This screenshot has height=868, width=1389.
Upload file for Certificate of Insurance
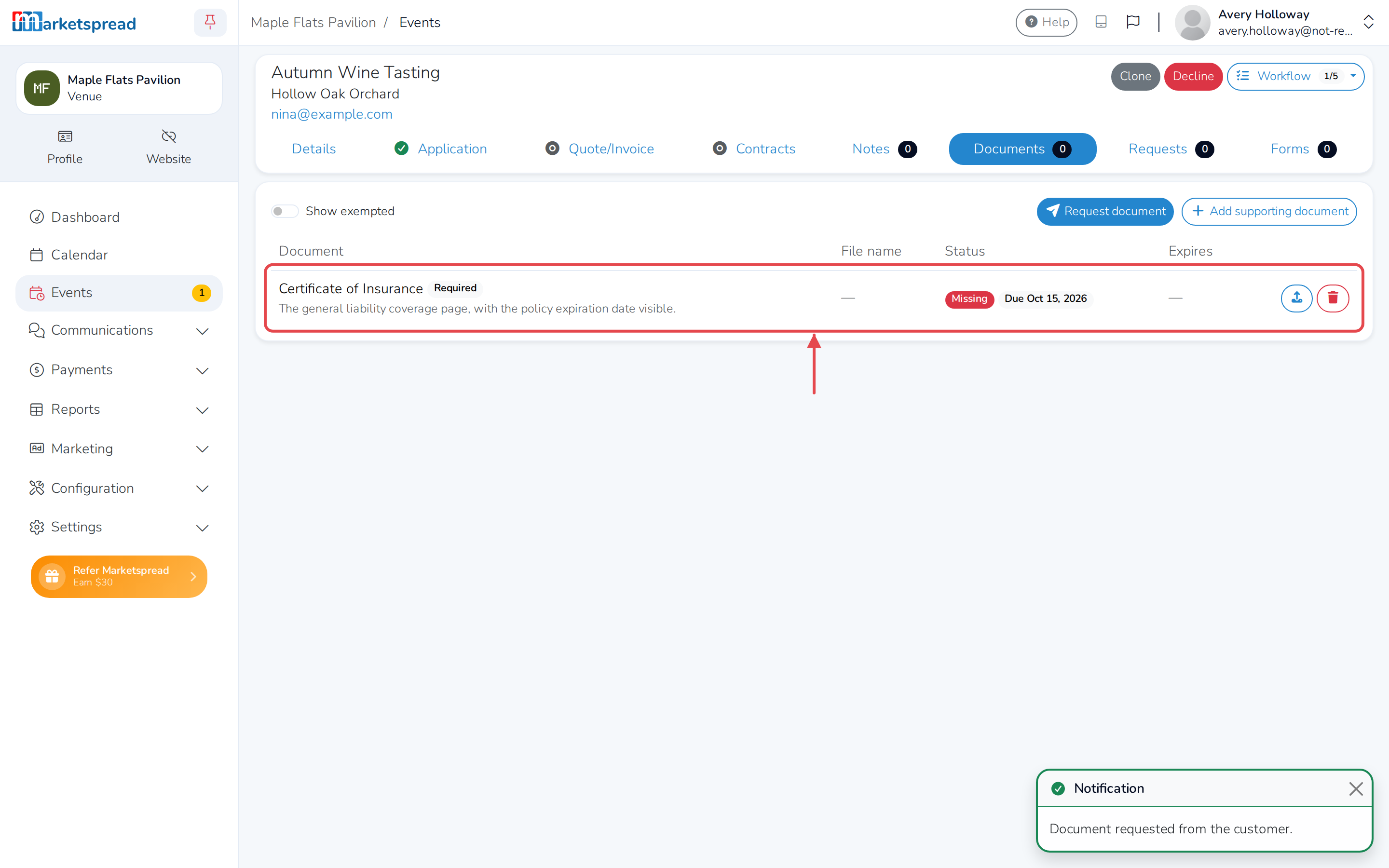pyautogui.click(x=1296, y=298)
